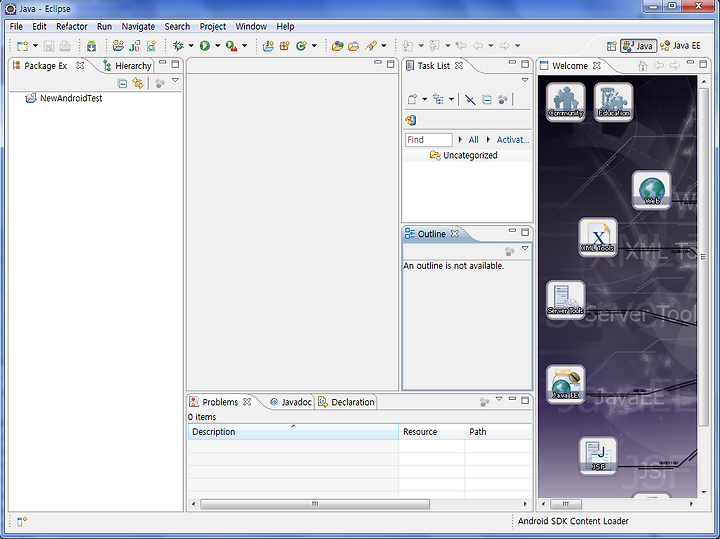Open the Education icon on Welcome page
720x539 pixels.
pyautogui.click(x=613, y=102)
